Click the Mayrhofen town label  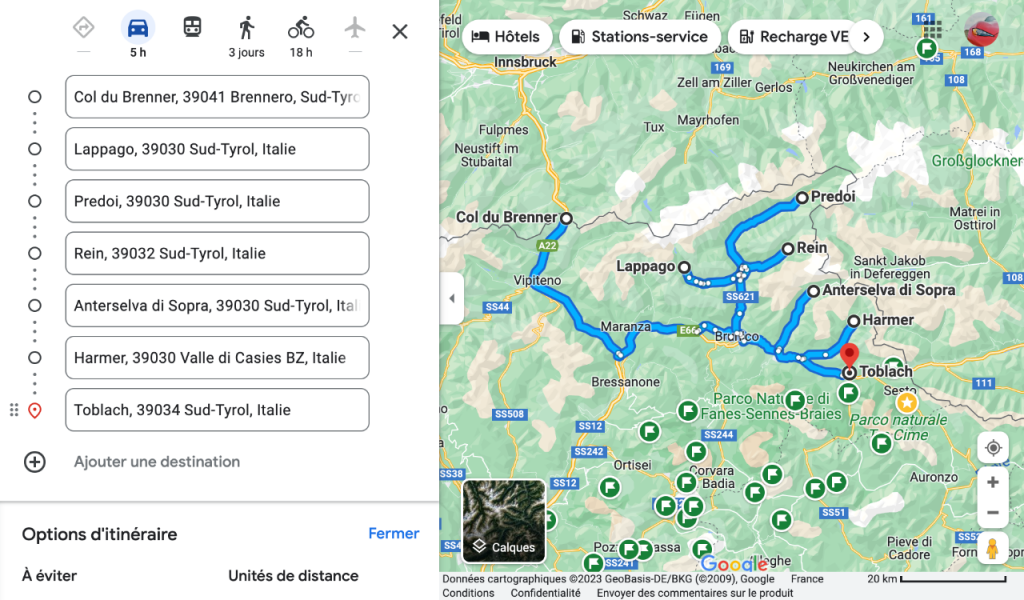click(x=708, y=120)
